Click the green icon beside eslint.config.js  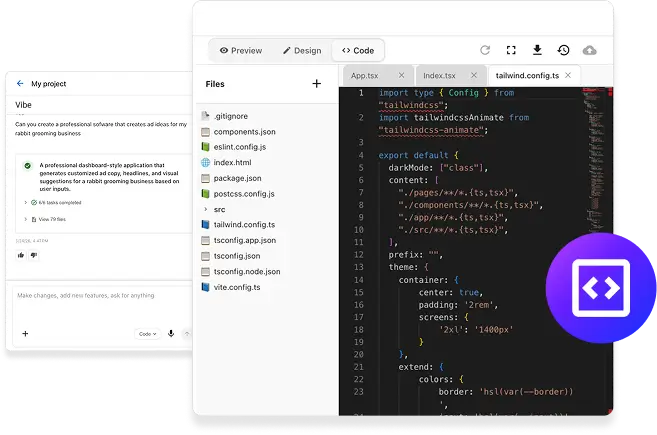(x=205, y=147)
